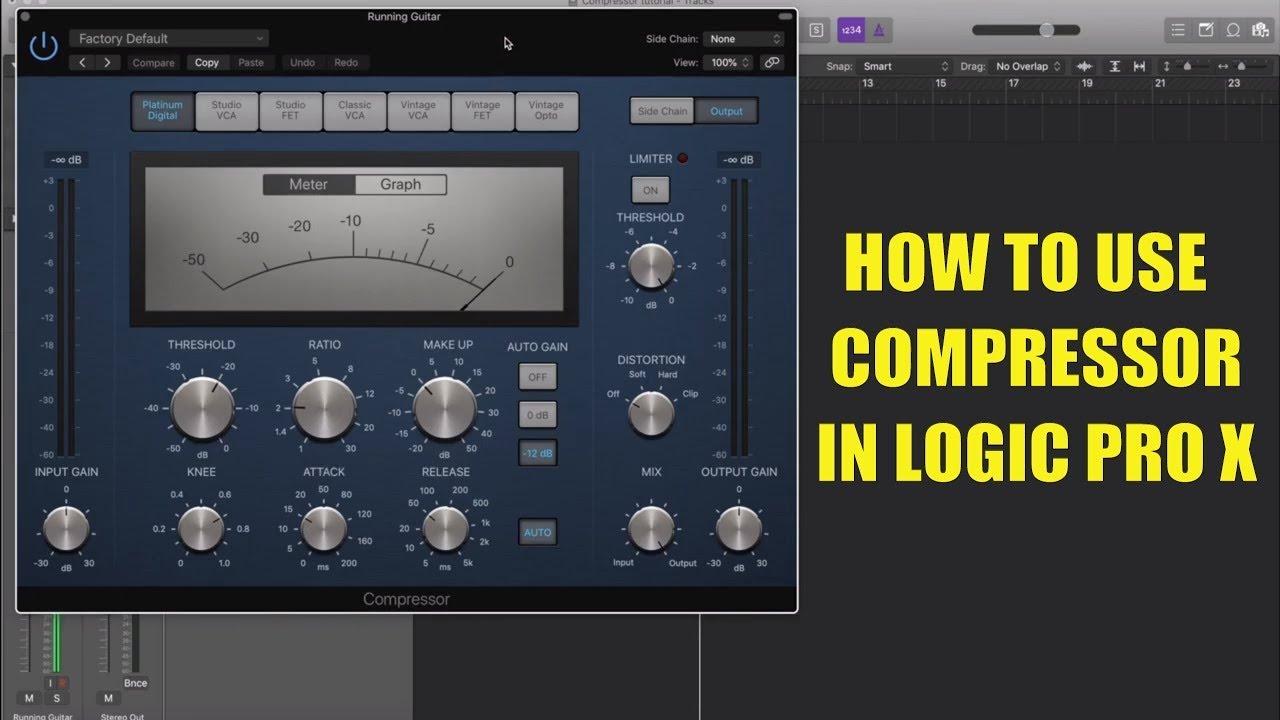This screenshot has width=1280, height=720.
Task: Switch to the Output panel
Action: click(x=727, y=111)
